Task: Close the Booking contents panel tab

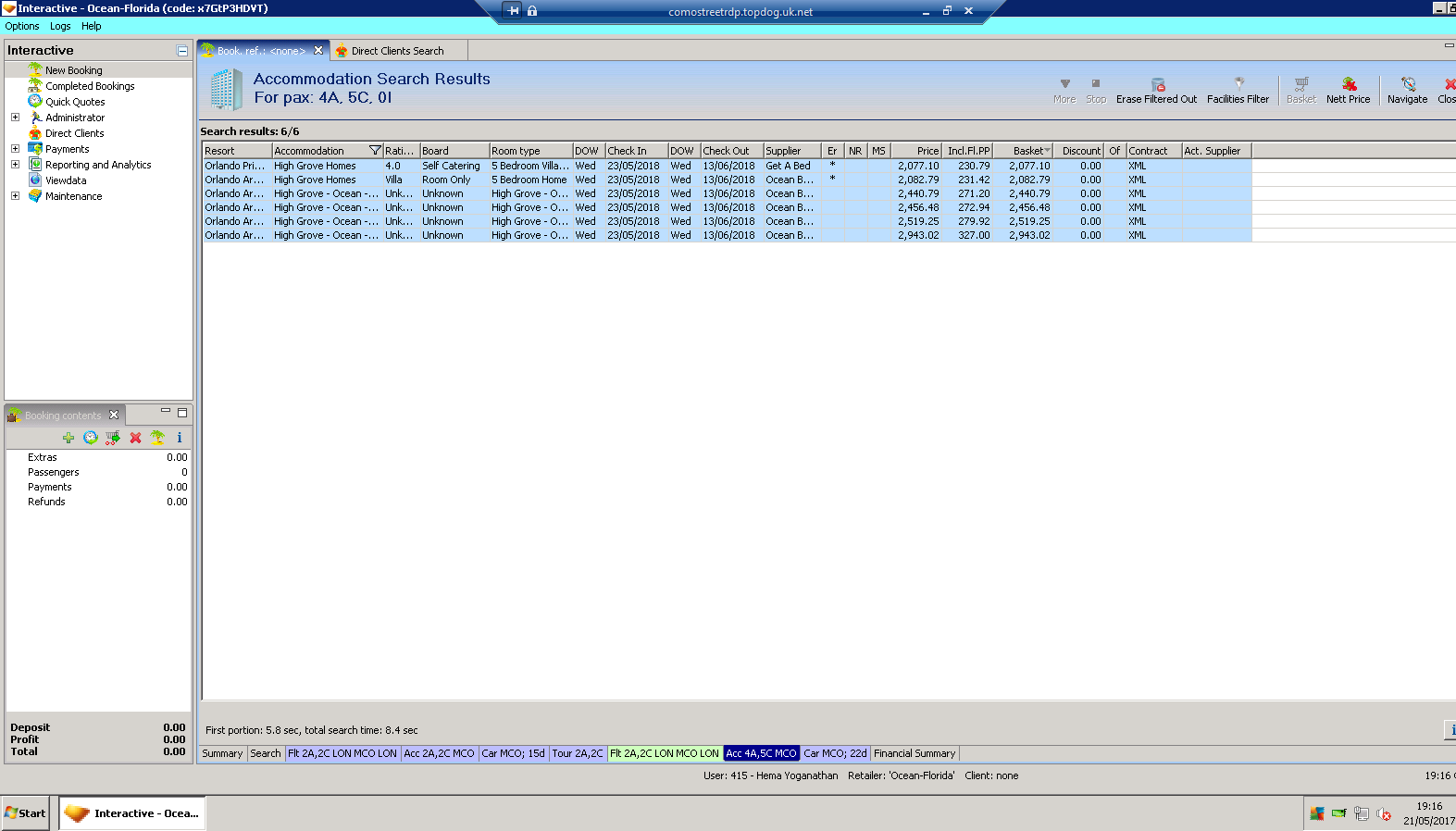Action: [114, 415]
